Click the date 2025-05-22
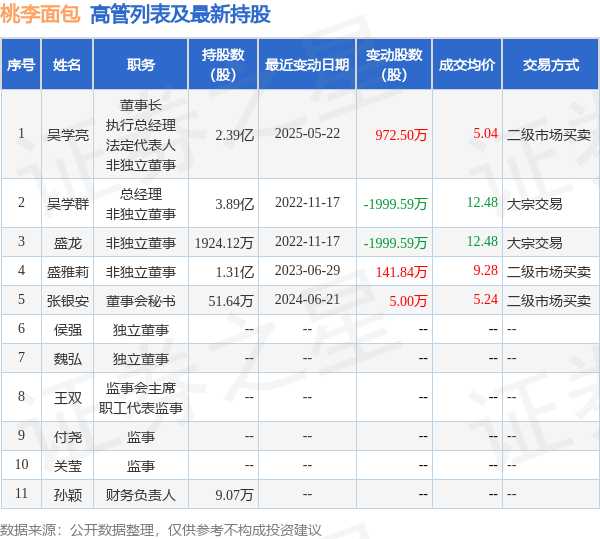The height and width of the screenshot is (539, 600). tap(307, 133)
